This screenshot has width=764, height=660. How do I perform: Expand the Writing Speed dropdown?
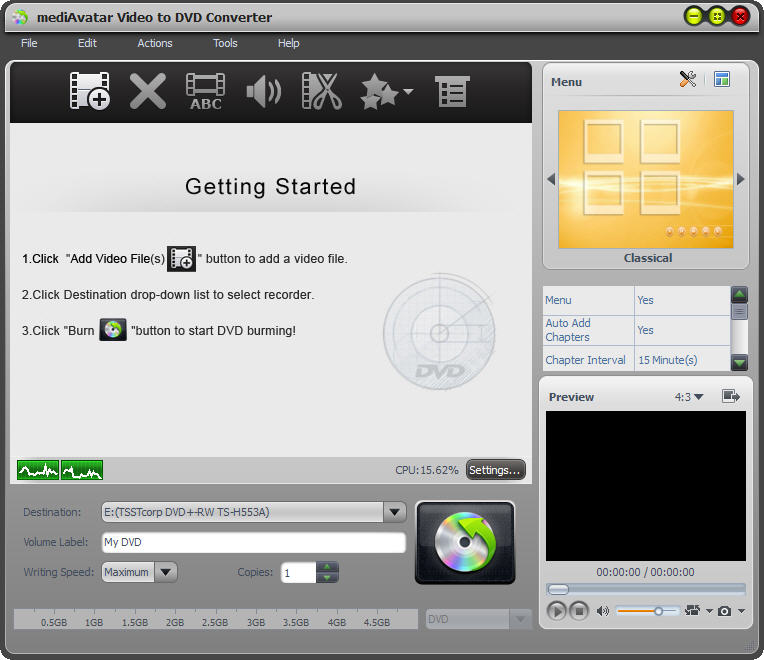(x=166, y=572)
